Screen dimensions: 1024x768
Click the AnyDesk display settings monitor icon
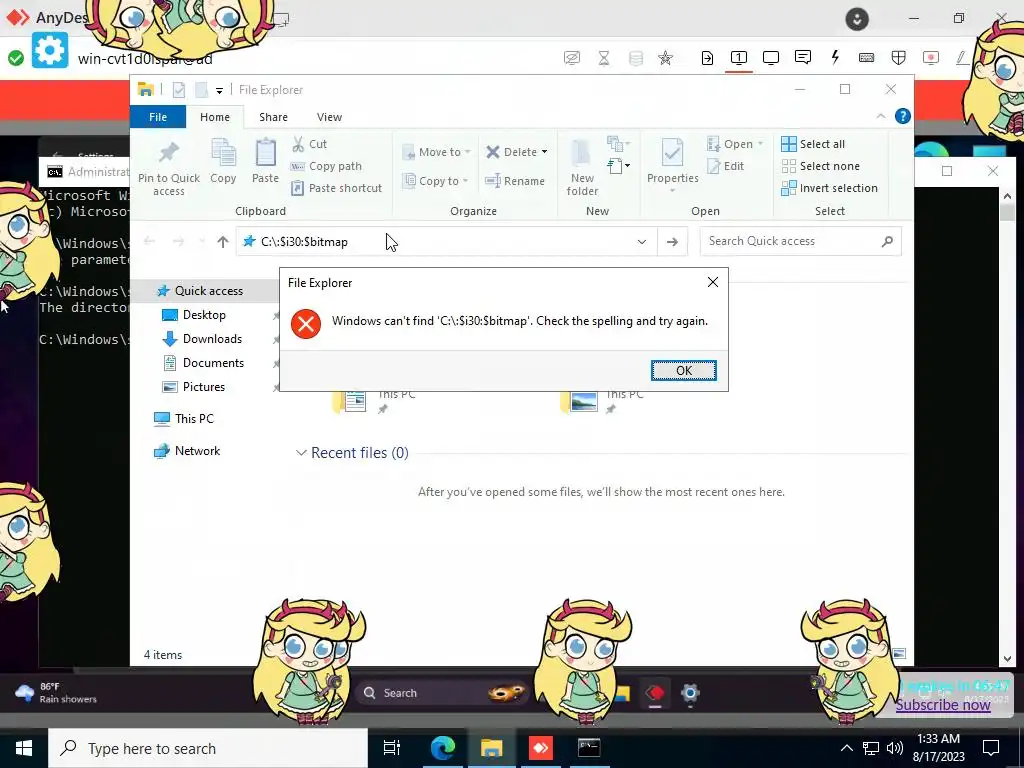(771, 57)
